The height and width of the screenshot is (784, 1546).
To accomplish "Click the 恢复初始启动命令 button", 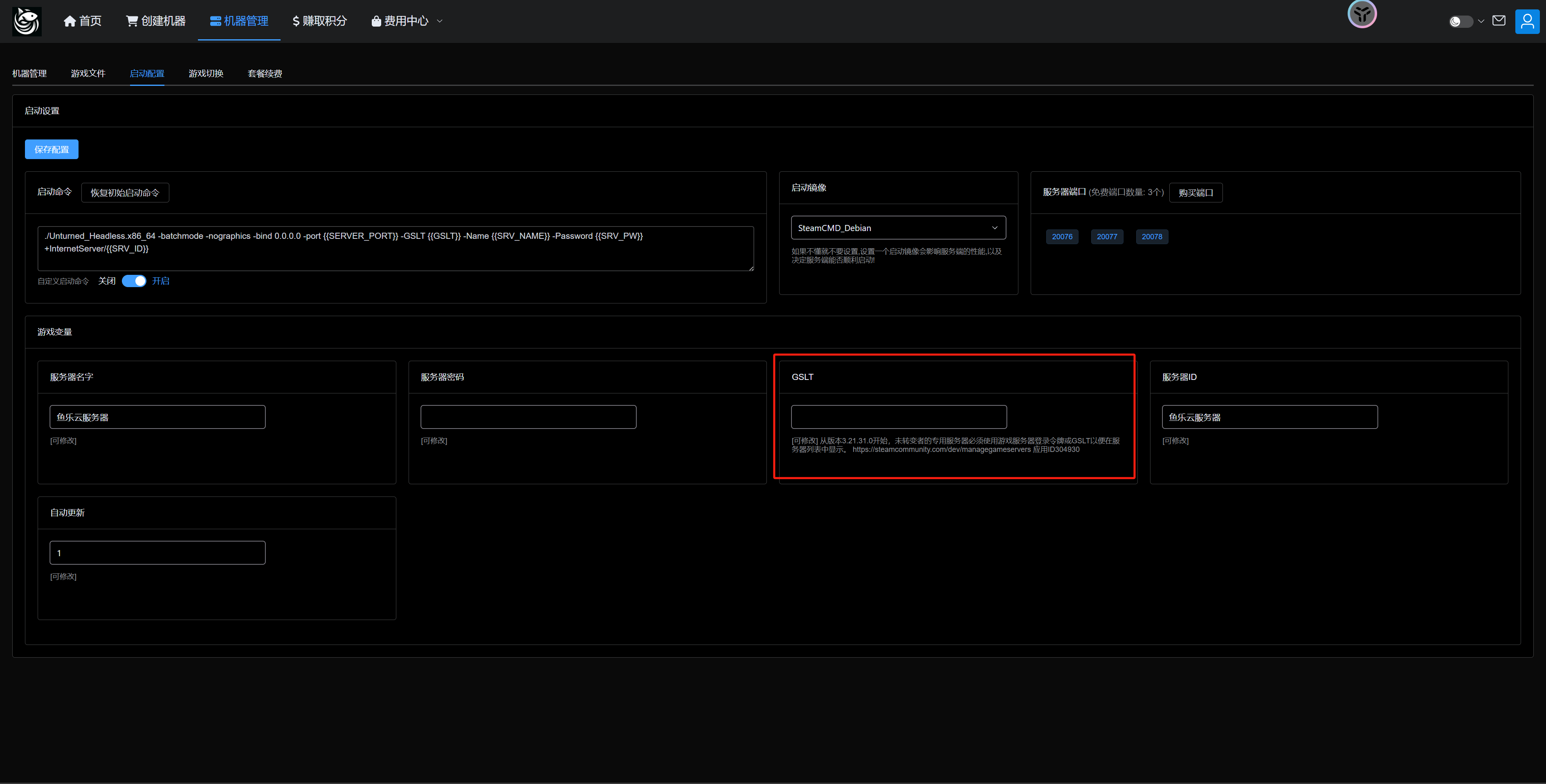I will 125,193.
